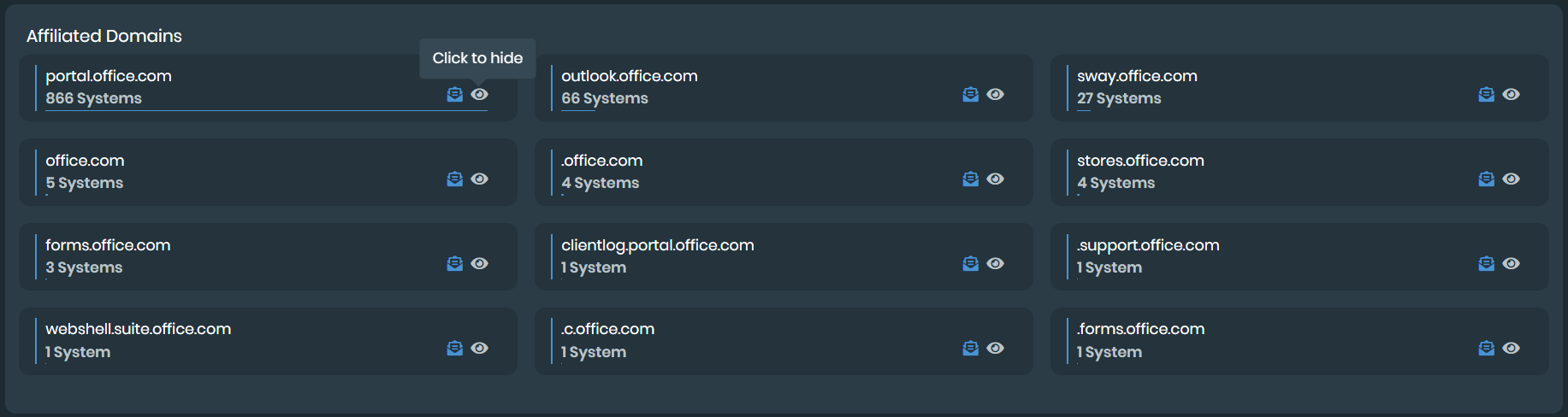
Task: Select the "866 Systems" count label
Action: 94,98
